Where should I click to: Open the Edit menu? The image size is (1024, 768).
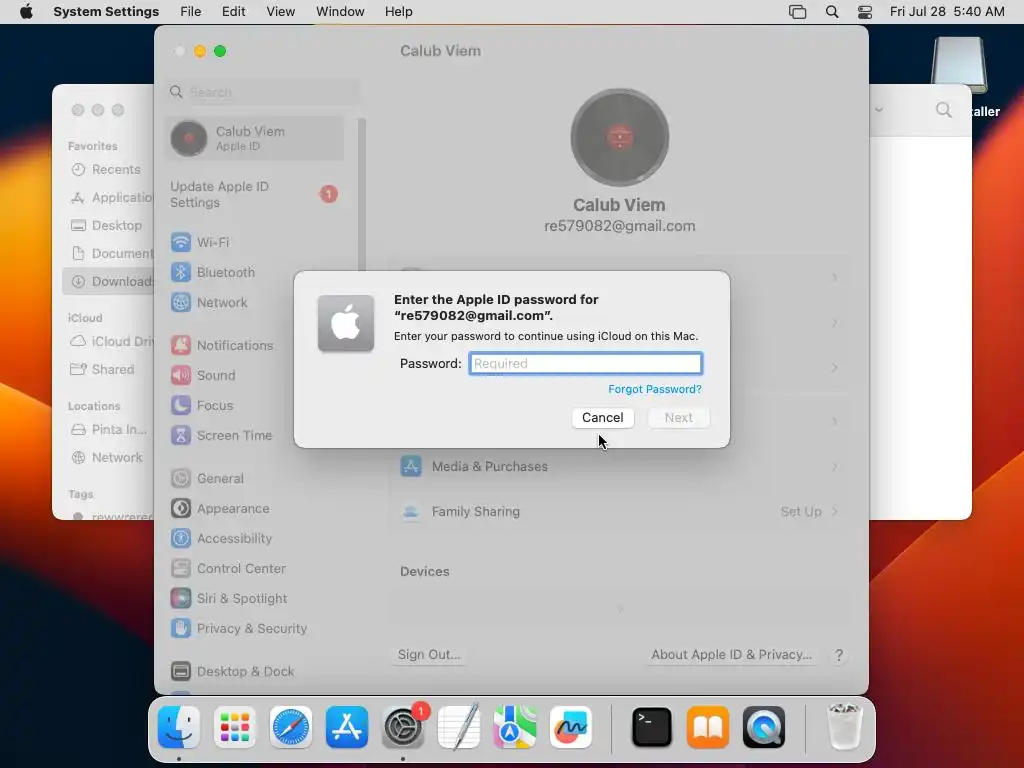coord(234,12)
